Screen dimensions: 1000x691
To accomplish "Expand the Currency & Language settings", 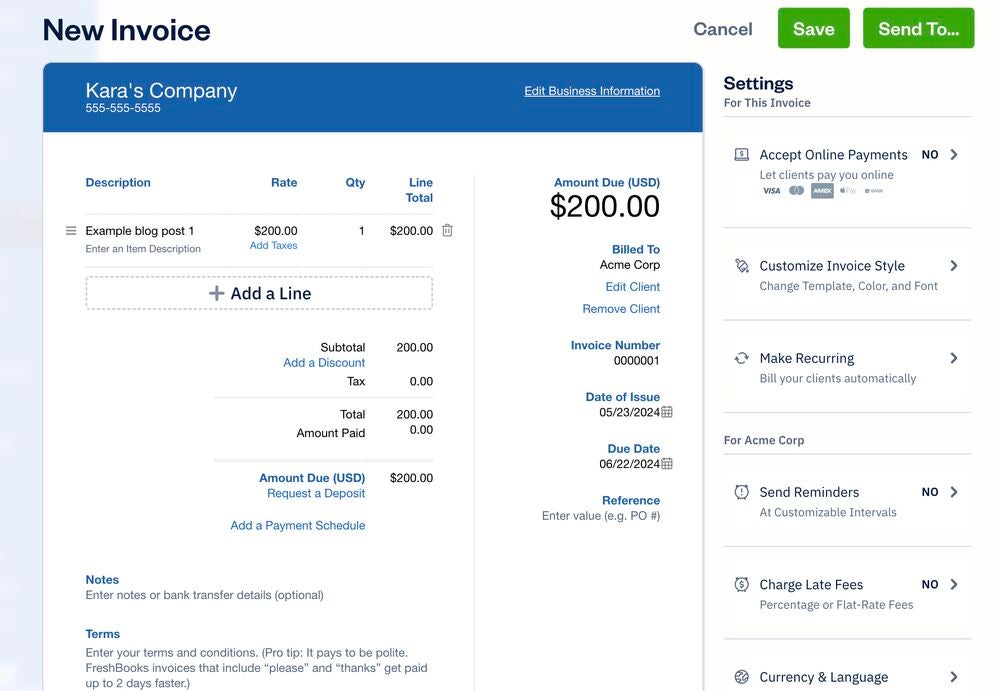I will (952, 676).
